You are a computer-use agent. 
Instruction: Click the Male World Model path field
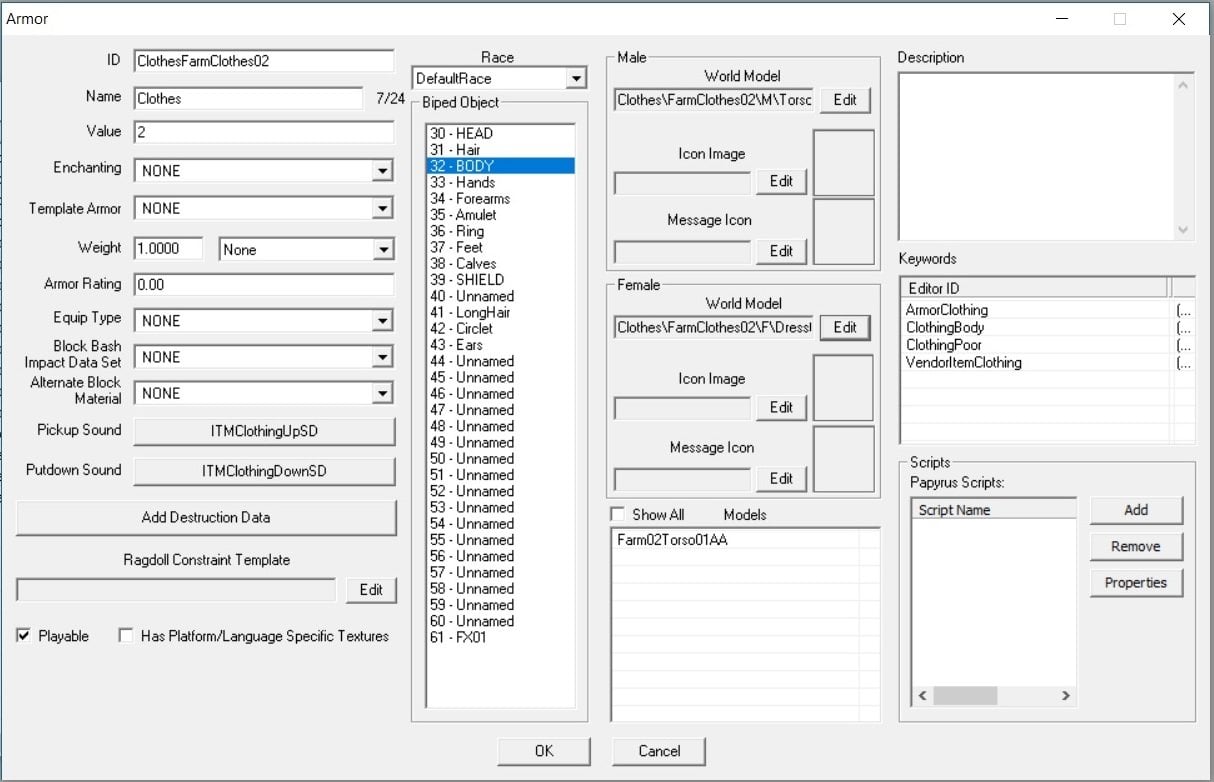point(714,100)
